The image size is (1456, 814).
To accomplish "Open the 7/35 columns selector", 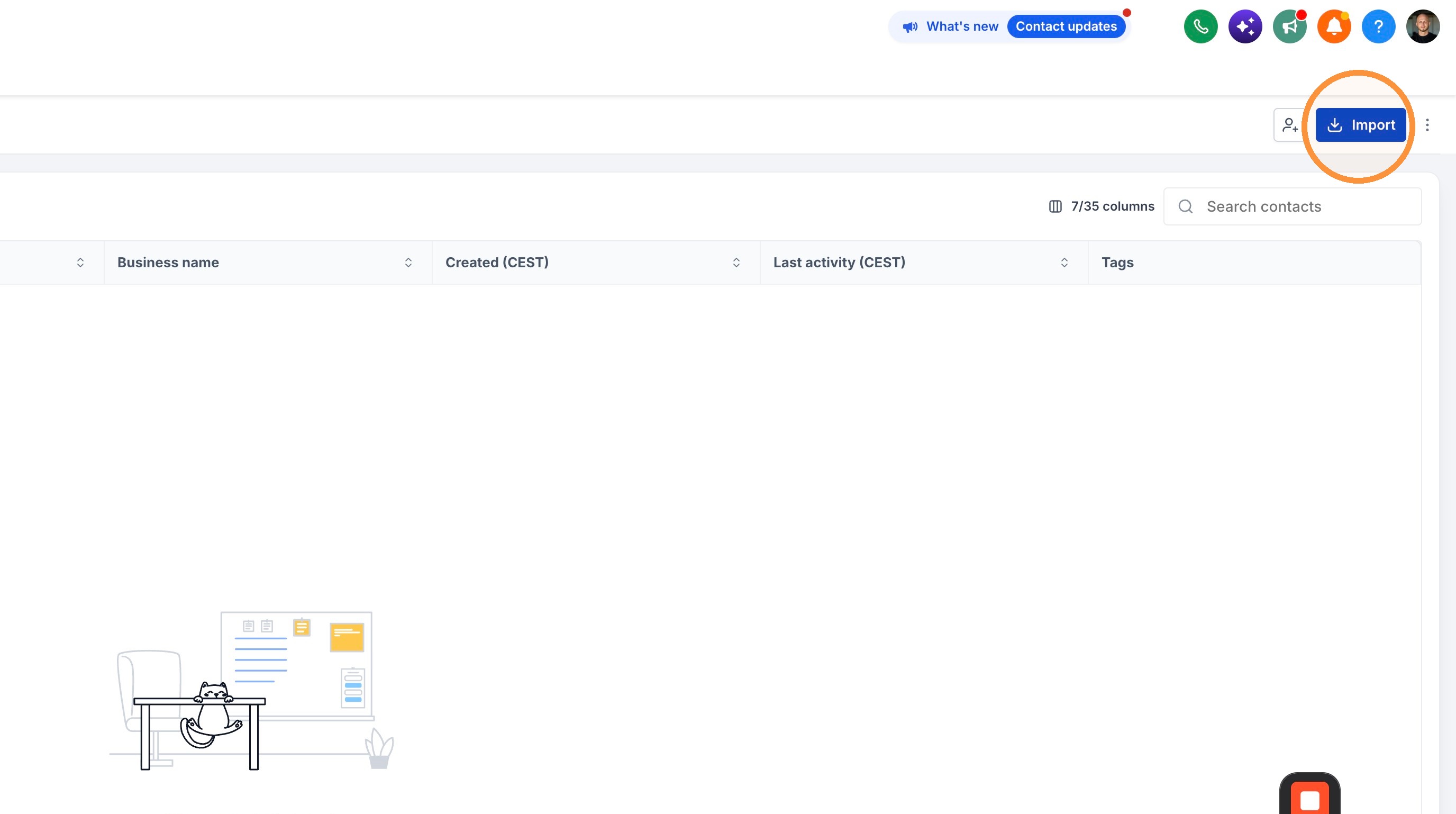I will click(x=1102, y=206).
